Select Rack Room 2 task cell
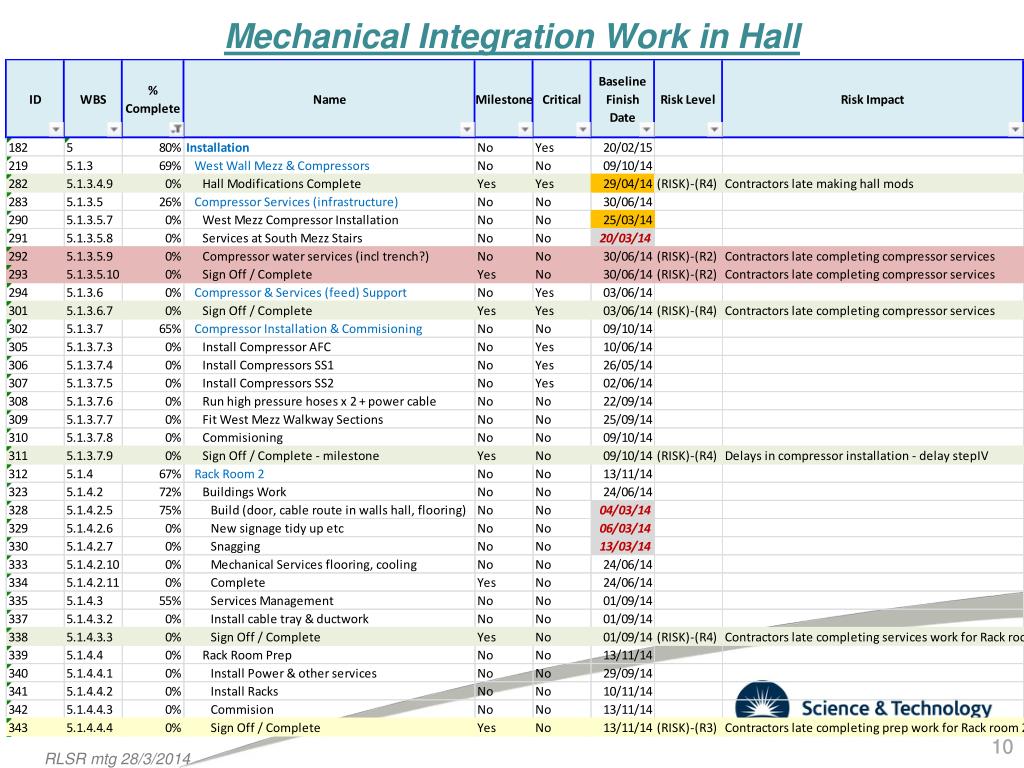Image resolution: width=1024 pixels, height=768 pixels. coord(330,474)
